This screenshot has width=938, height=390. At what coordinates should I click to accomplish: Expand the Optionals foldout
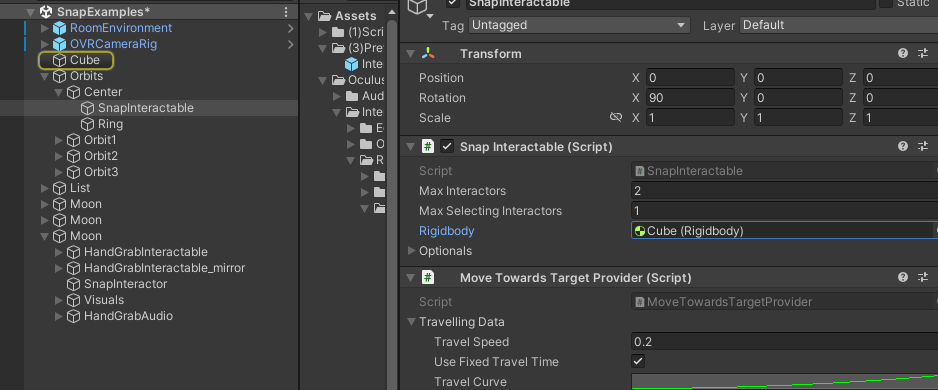point(412,251)
